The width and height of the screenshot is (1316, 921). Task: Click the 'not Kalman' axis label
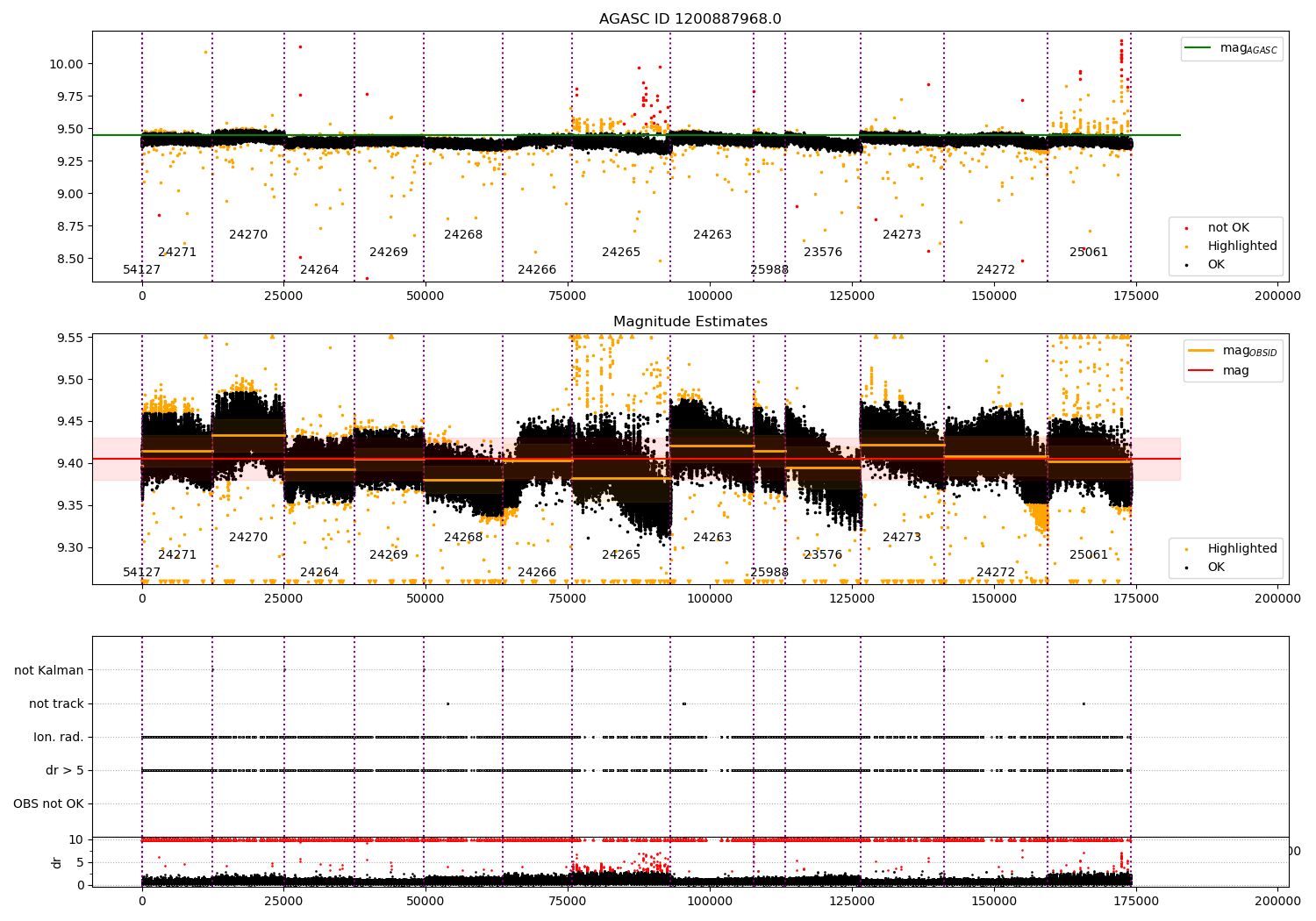pos(49,670)
